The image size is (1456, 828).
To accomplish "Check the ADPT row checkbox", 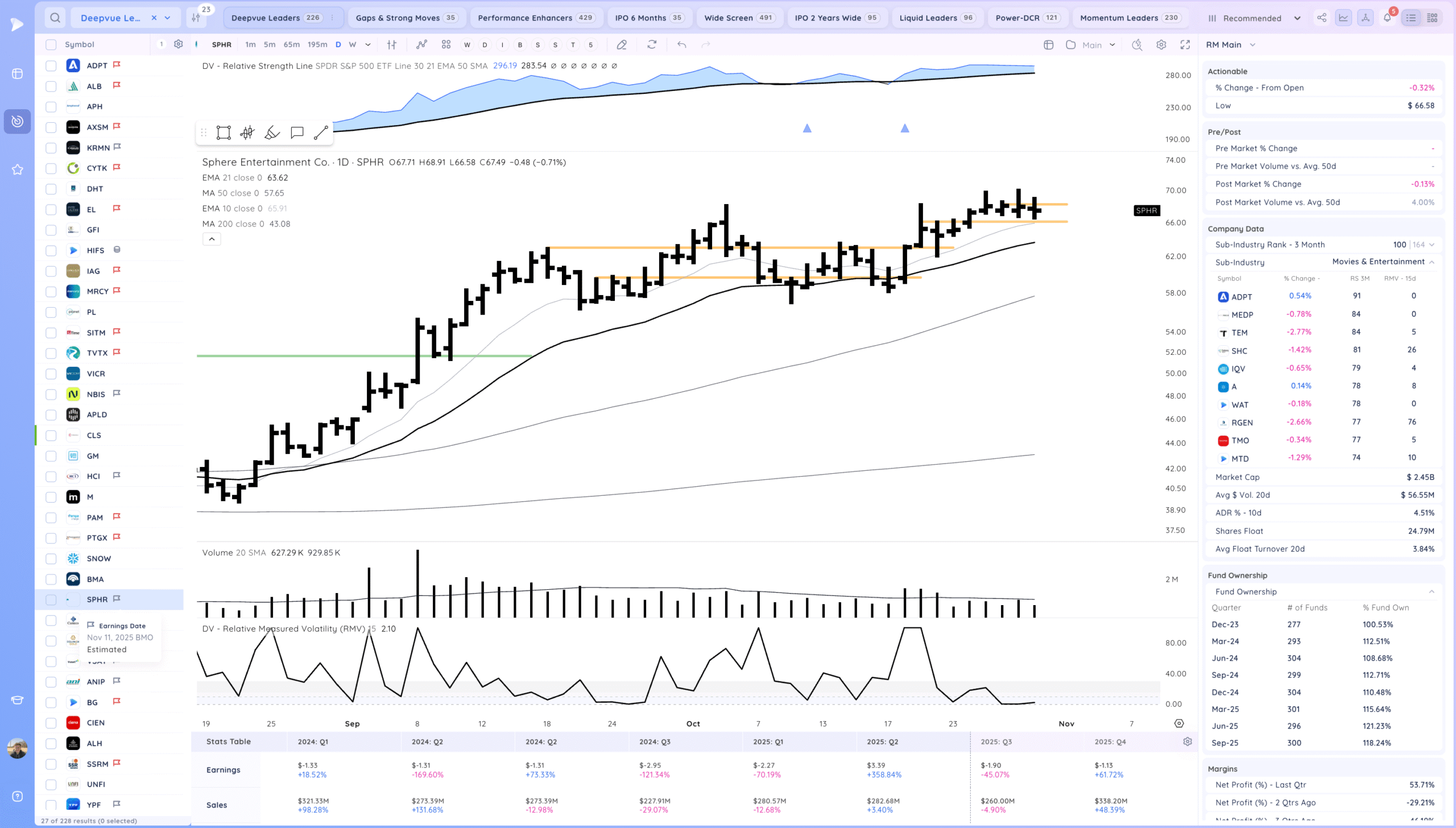I will click(51, 66).
